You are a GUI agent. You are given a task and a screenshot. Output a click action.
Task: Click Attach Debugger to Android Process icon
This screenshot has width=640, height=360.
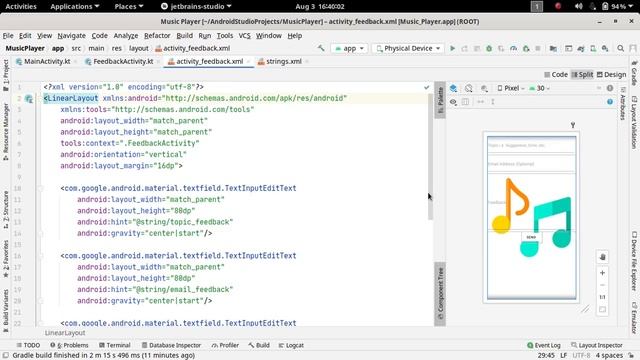(526, 48)
